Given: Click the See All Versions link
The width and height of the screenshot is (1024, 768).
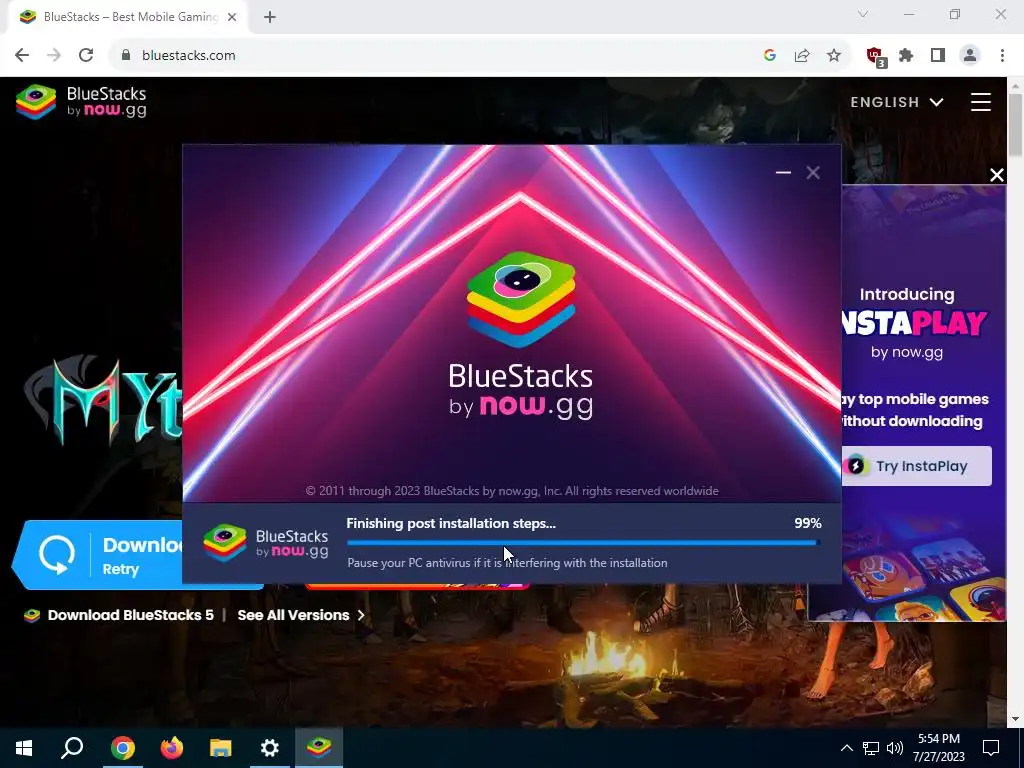Looking at the screenshot, I should pyautogui.click(x=301, y=615).
